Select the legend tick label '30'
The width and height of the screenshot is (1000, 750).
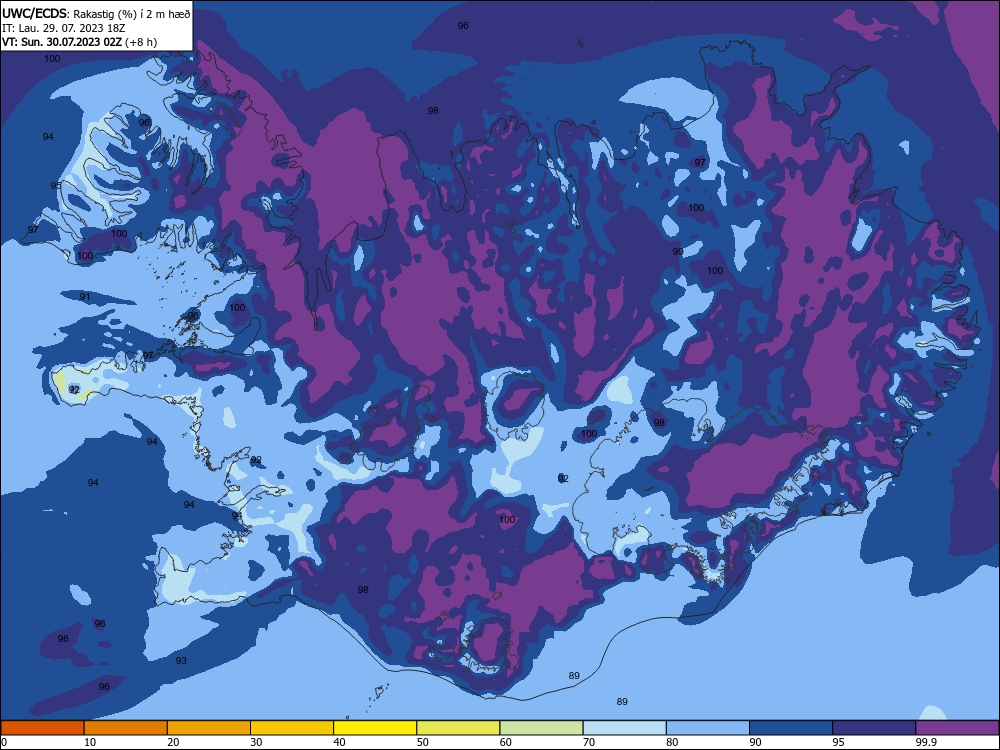(x=256, y=742)
